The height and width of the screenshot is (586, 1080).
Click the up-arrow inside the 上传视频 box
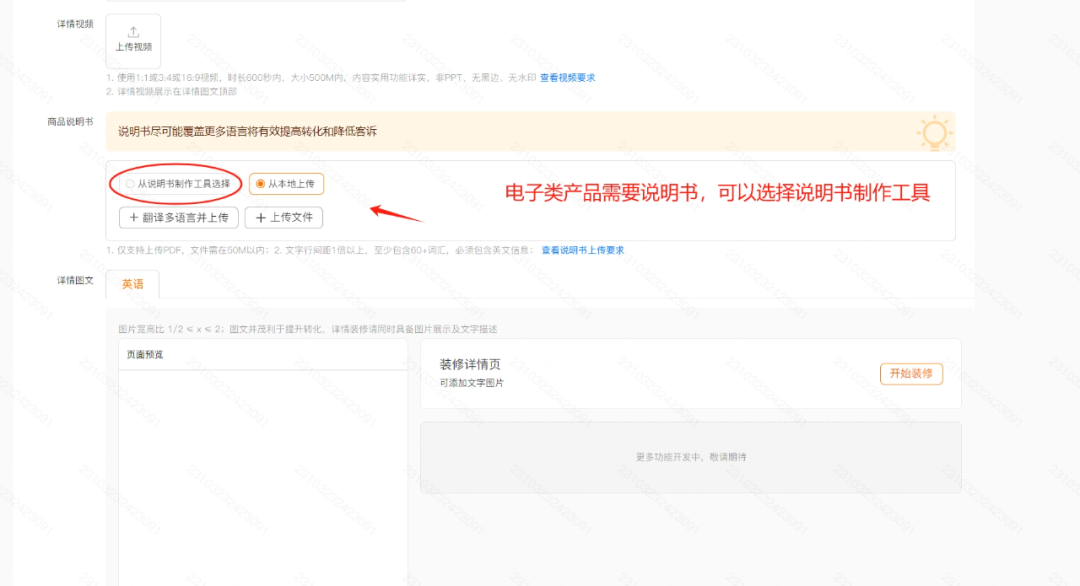tap(132, 30)
